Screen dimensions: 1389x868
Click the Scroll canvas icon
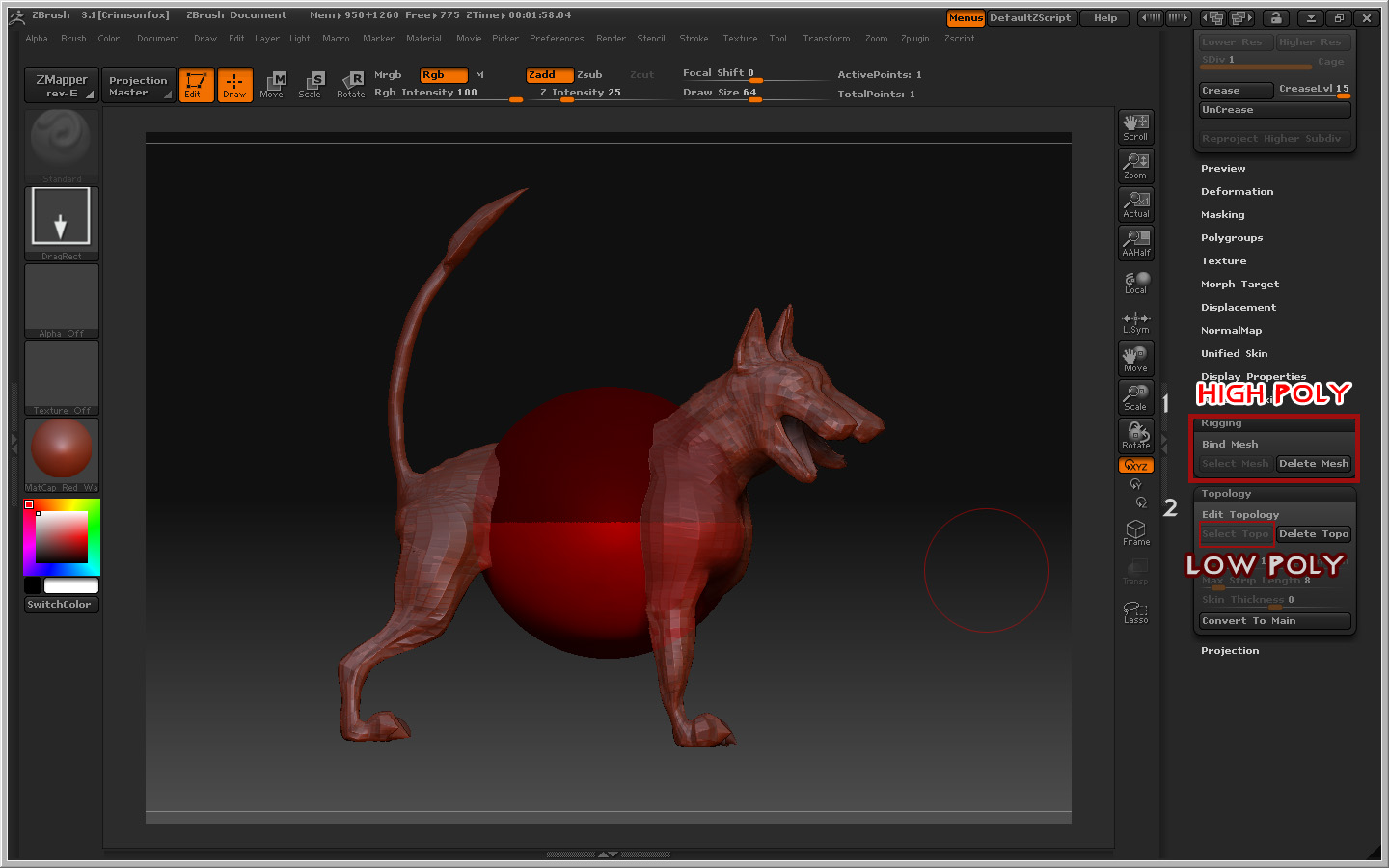[1135, 126]
